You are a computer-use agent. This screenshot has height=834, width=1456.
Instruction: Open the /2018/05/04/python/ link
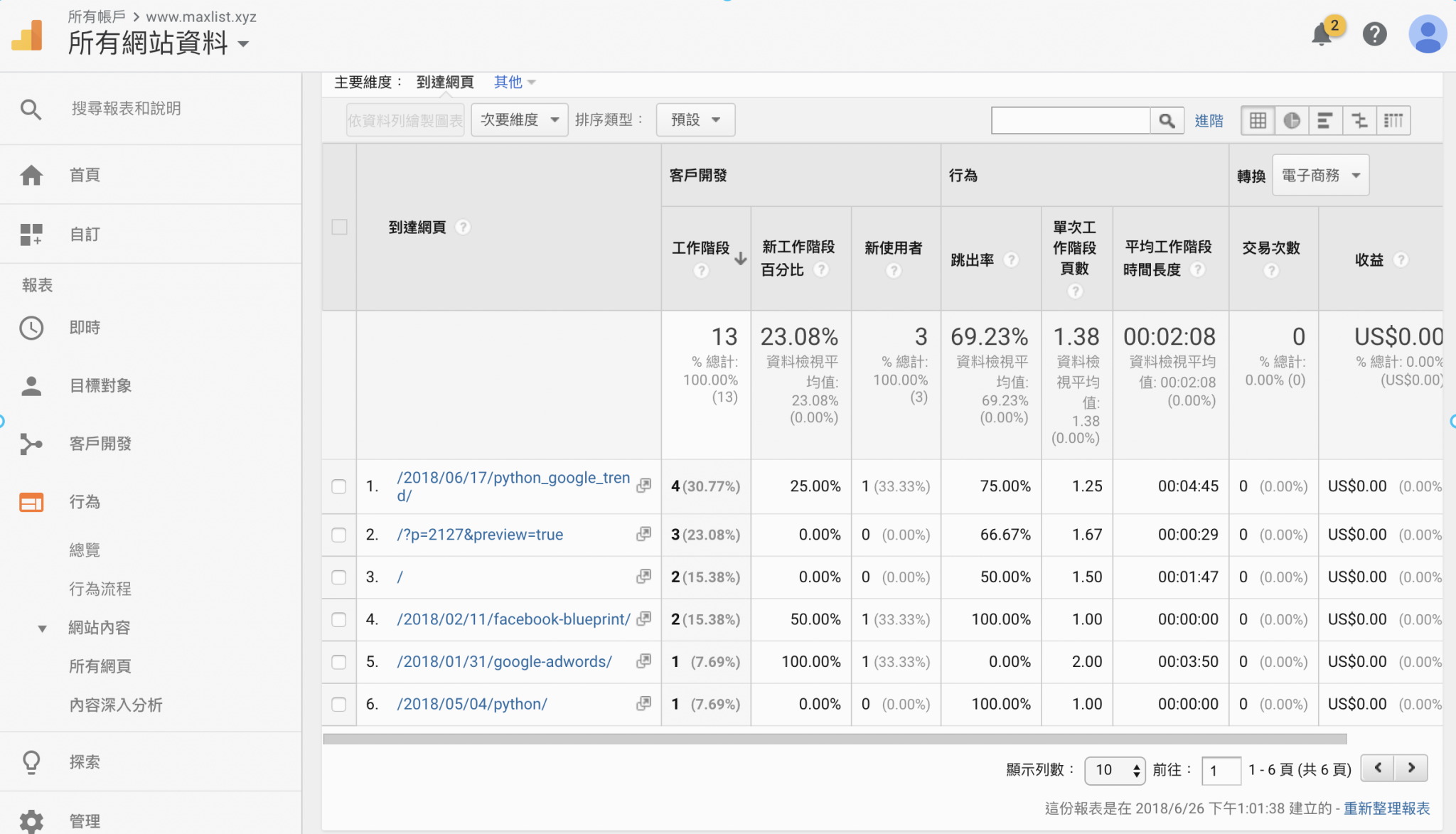[x=472, y=704]
